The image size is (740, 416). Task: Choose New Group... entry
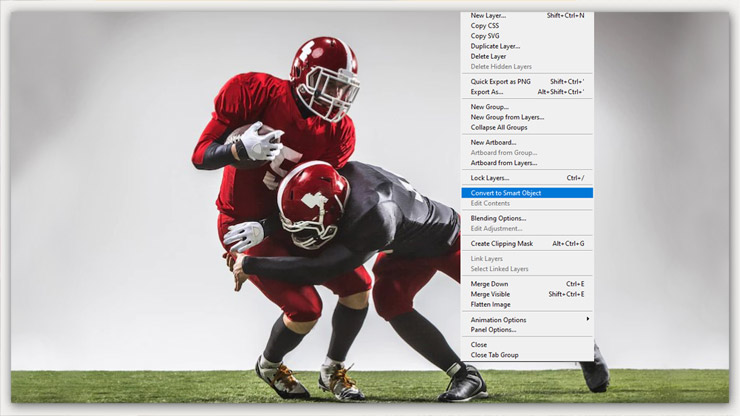(489, 107)
